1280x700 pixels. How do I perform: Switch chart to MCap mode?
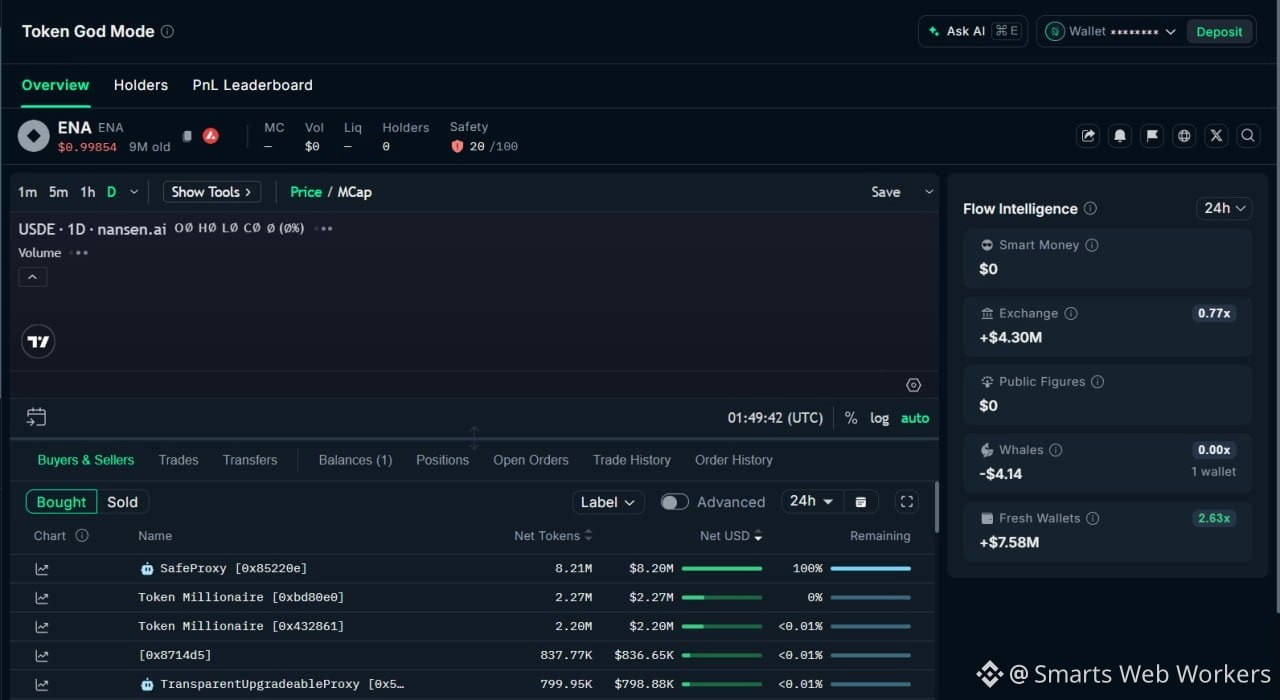354,192
